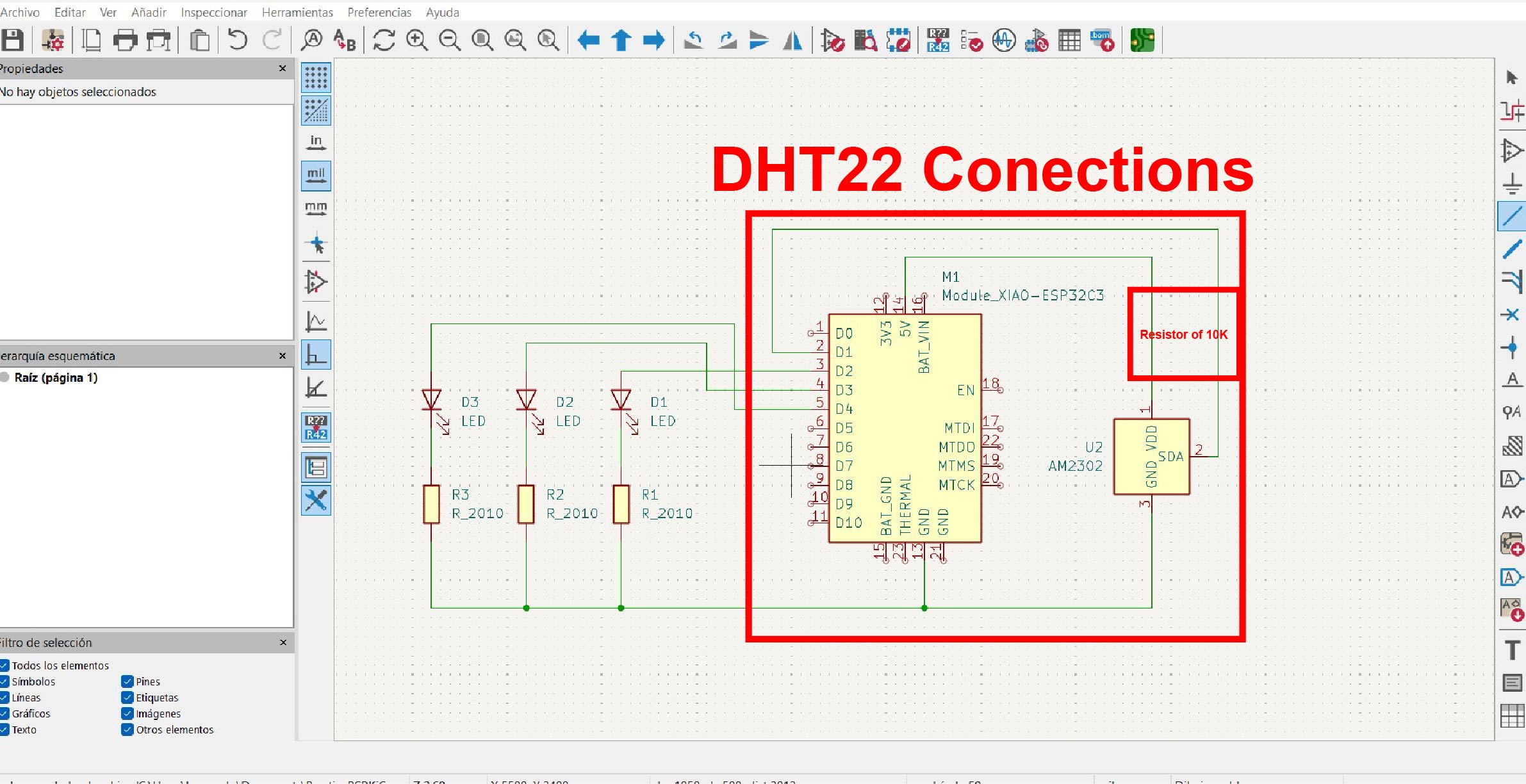Select Raíz (página 1) in hierarchy

(x=56, y=377)
